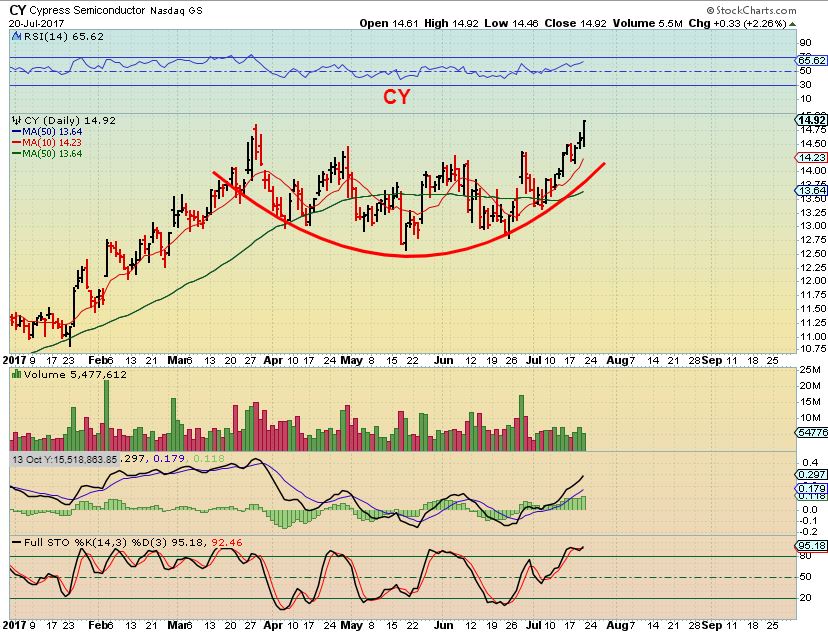Click the Volume 5,477,612 legend text
828x633 pixels.
point(75,374)
